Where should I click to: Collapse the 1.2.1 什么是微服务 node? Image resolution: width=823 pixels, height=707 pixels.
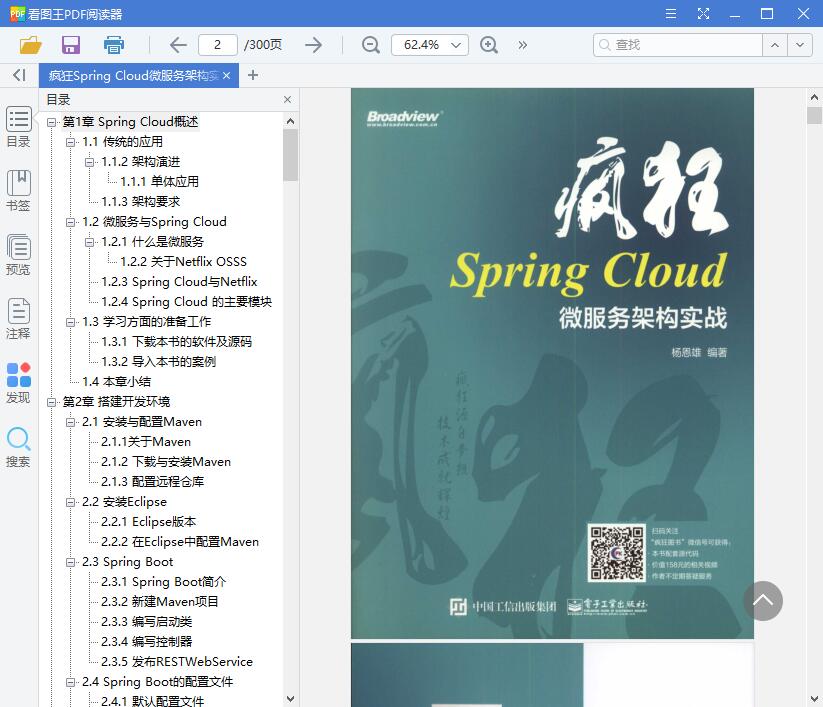point(90,242)
